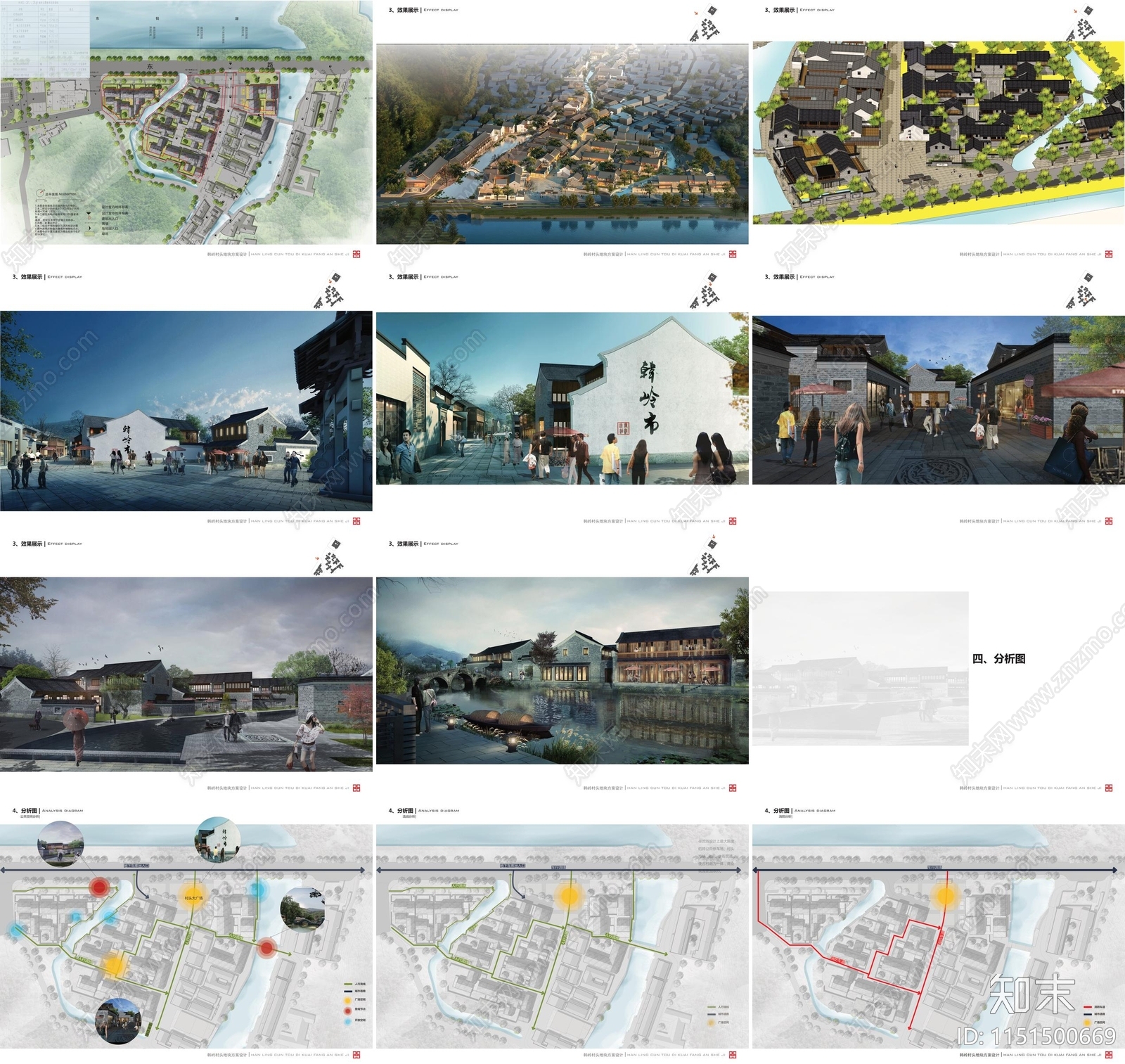Open the public space analysis diagram with photo circles
1125x1064 pixels.
click(x=186, y=936)
